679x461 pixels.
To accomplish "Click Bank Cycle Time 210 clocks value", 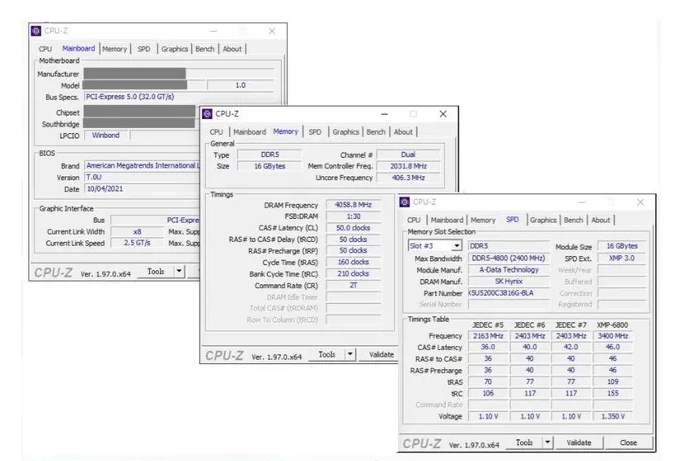I will coord(353,274).
